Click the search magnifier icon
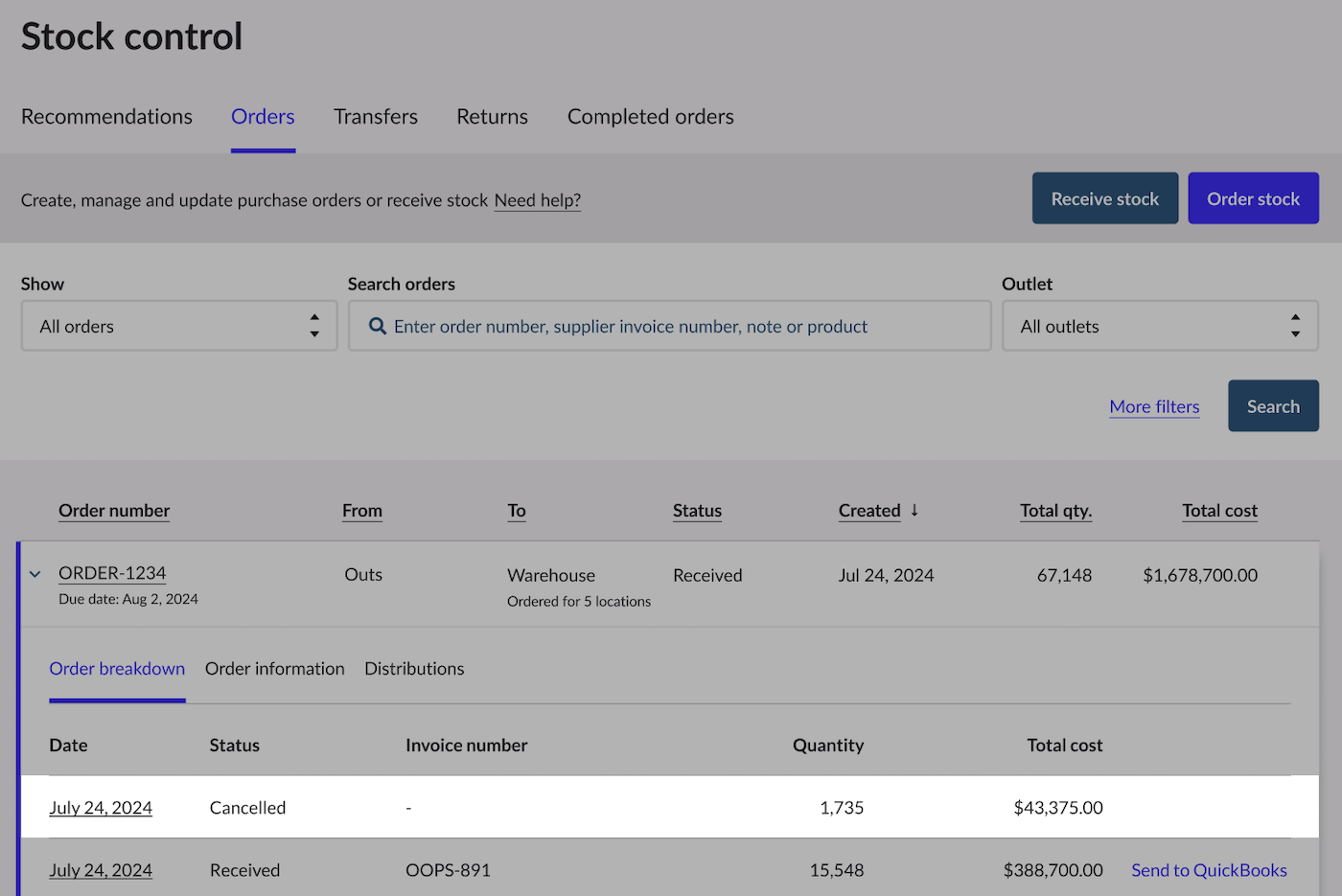Screen dimensions: 1342x896 pos(378,327)
